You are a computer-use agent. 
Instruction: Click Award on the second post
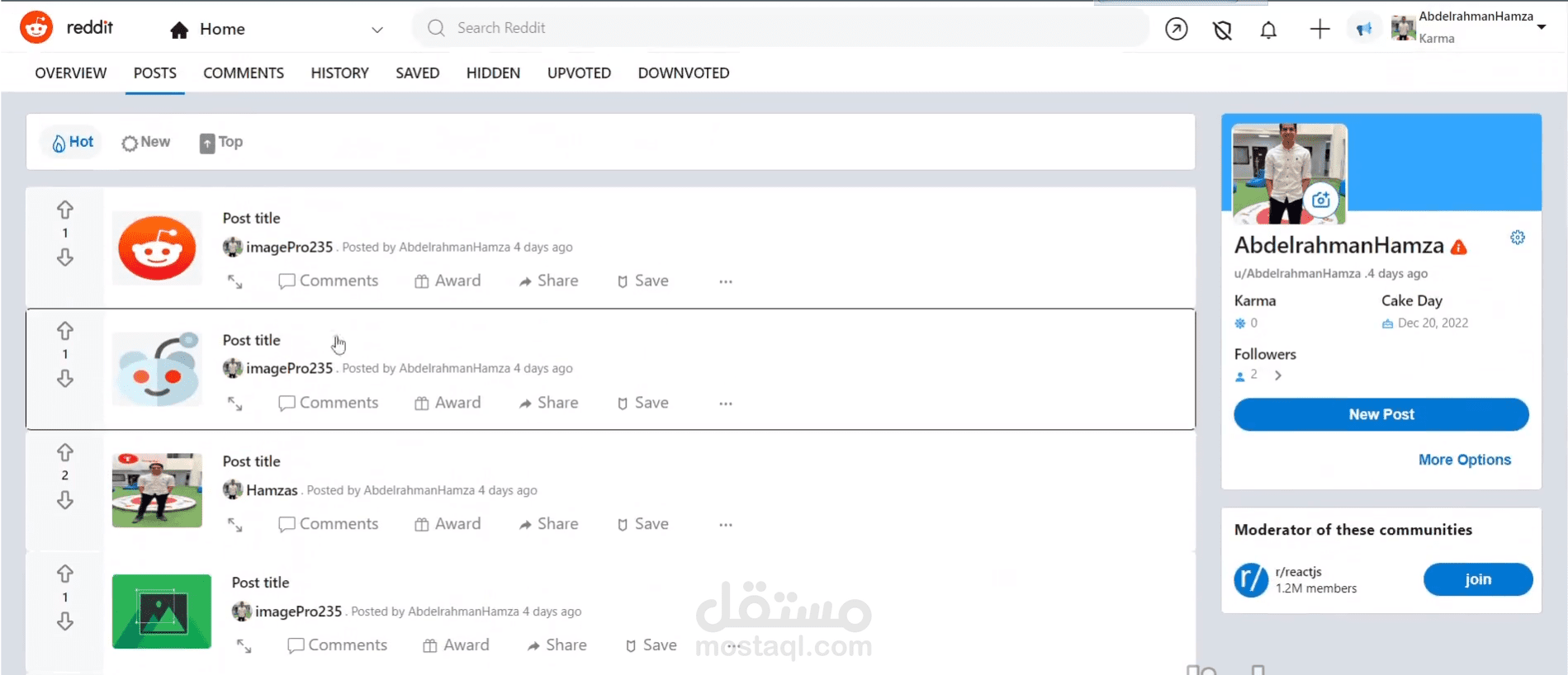tap(447, 403)
